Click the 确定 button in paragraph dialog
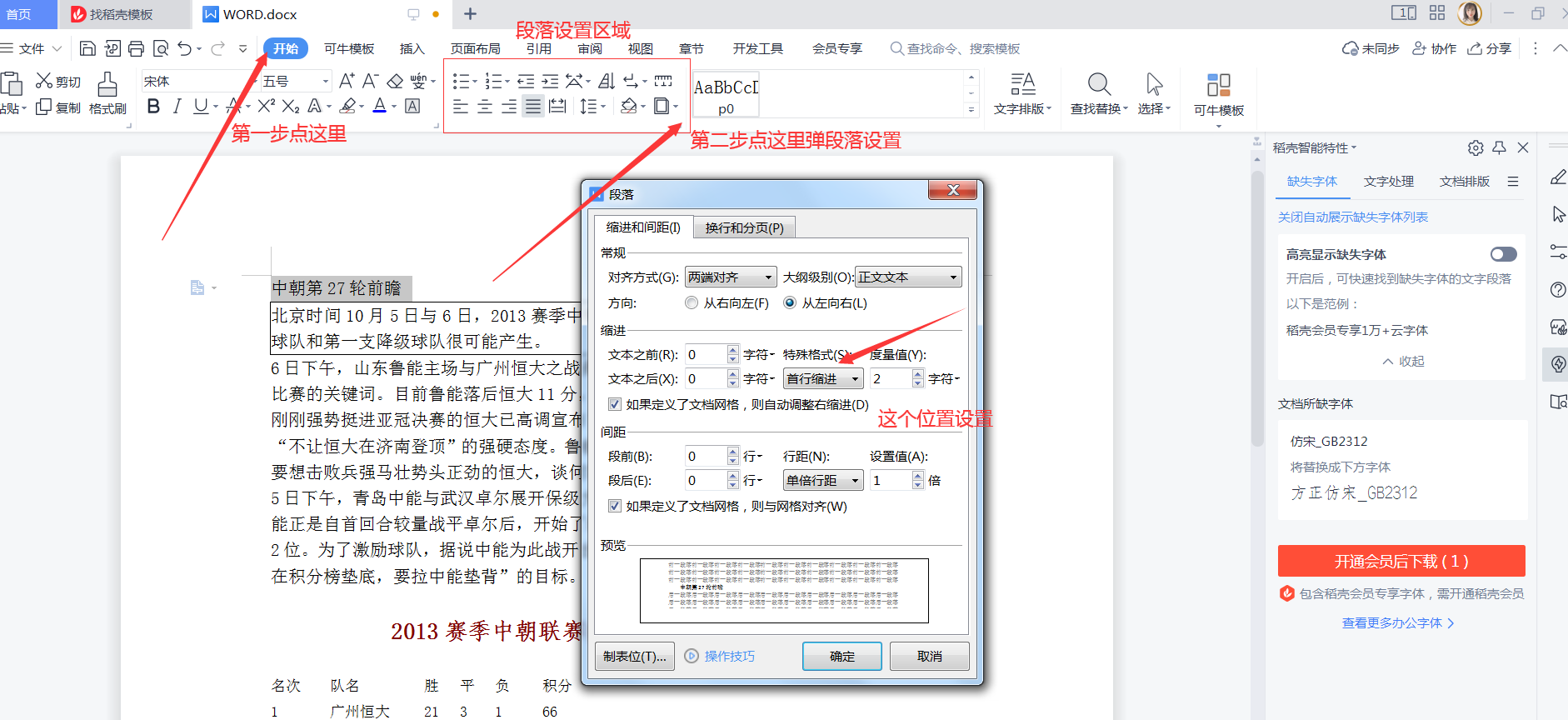The width and height of the screenshot is (1568, 720). point(841,657)
